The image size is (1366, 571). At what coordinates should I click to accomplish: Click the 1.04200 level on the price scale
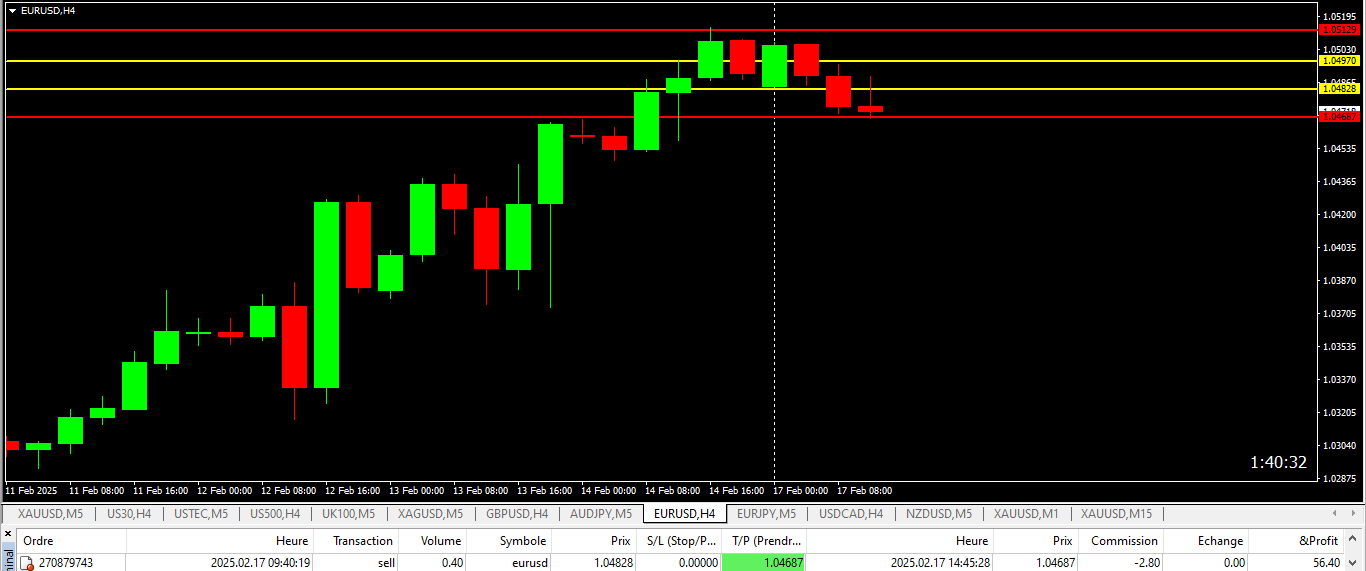click(x=1340, y=215)
